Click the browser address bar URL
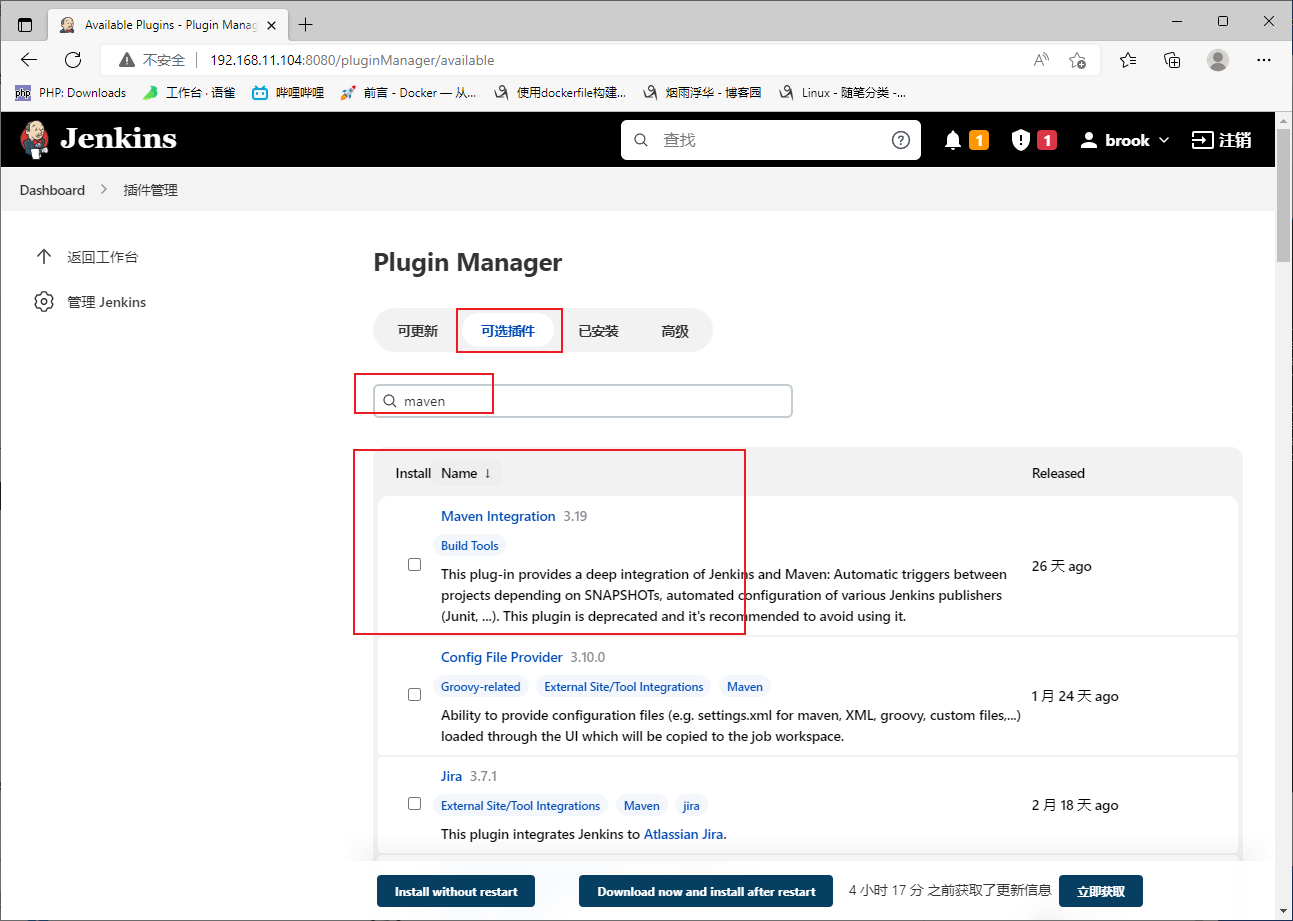This screenshot has width=1293, height=921. pos(352,60)
